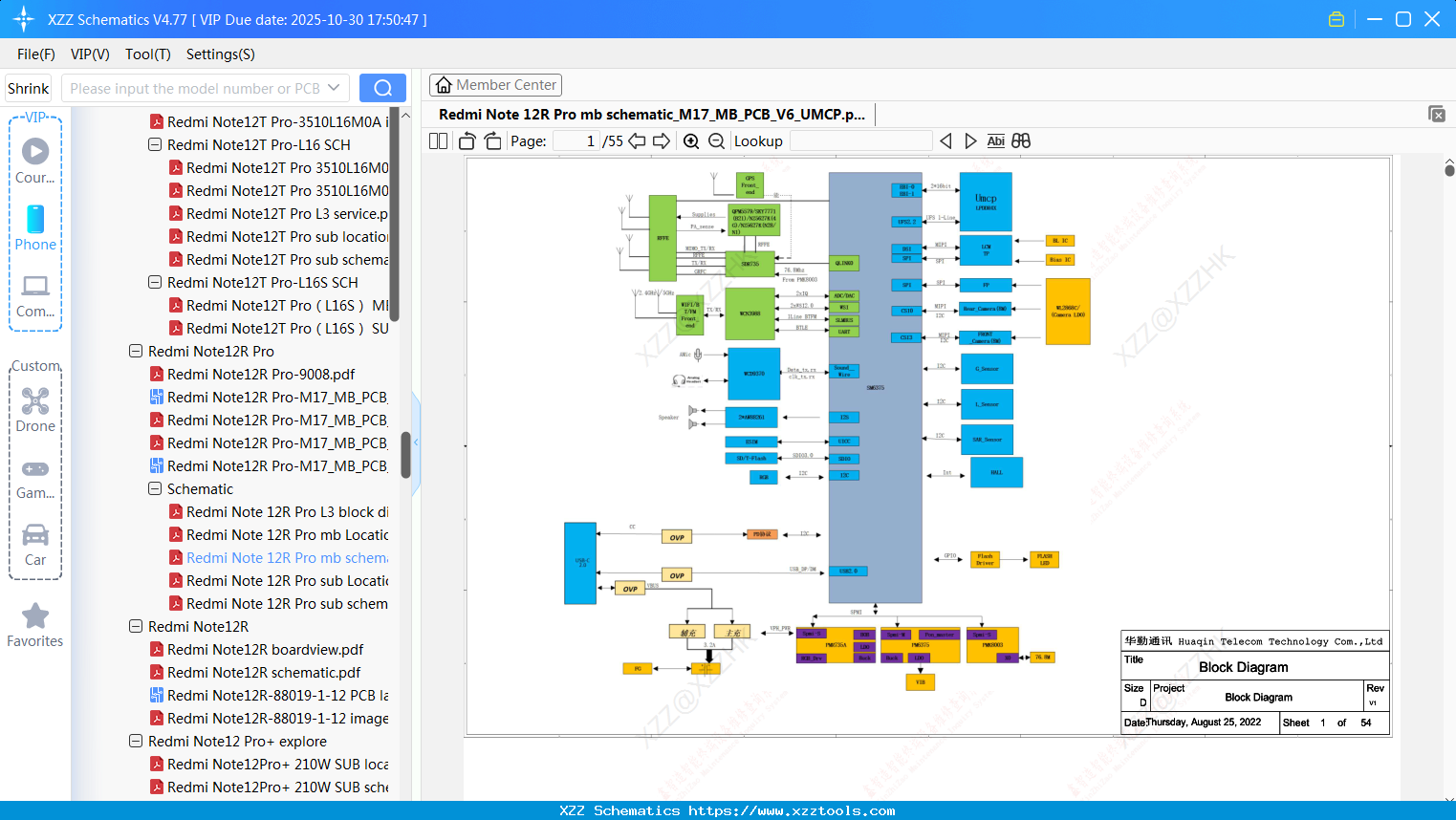Click the Lookup text field
This screenshot has width=1456, height=820.
(x=861, y=141)
